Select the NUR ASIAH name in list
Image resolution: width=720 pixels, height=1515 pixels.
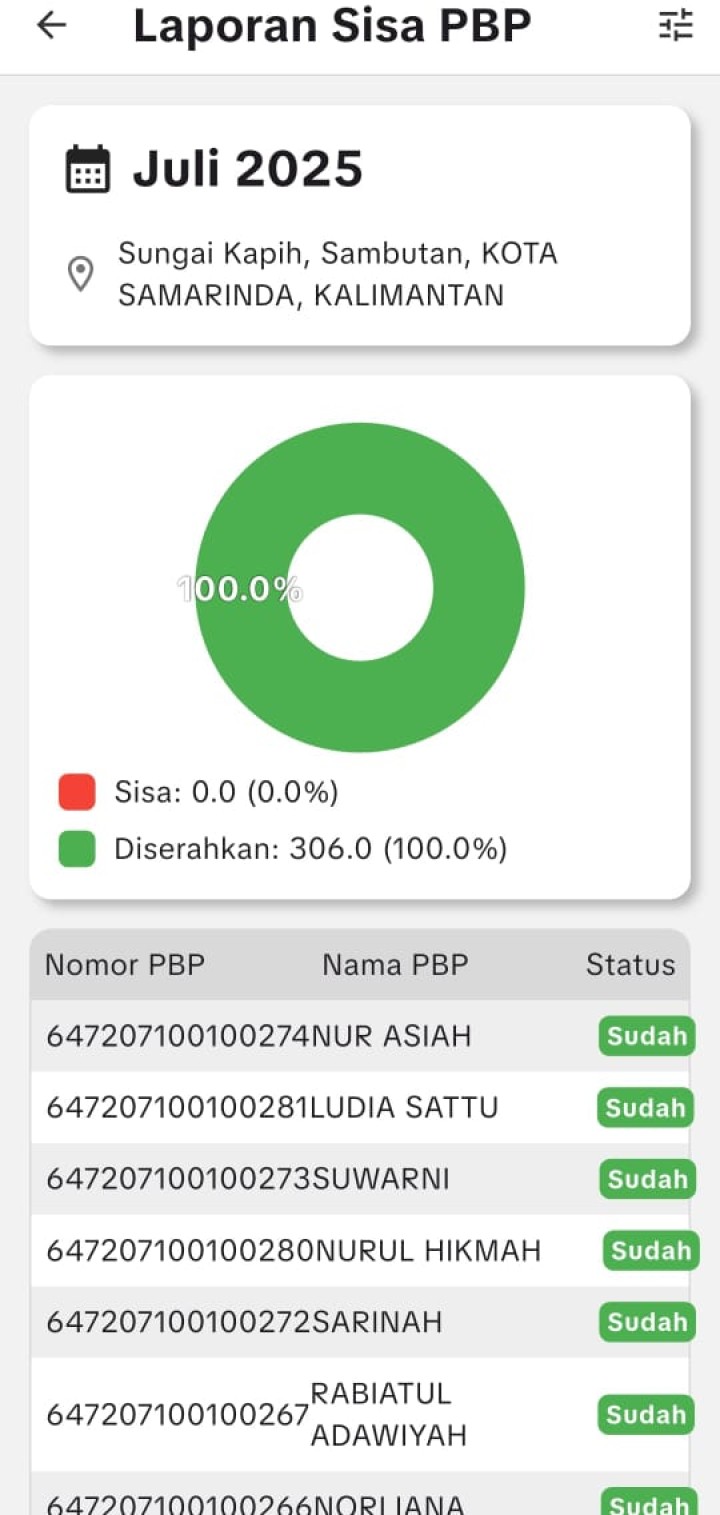[391, 1036]
